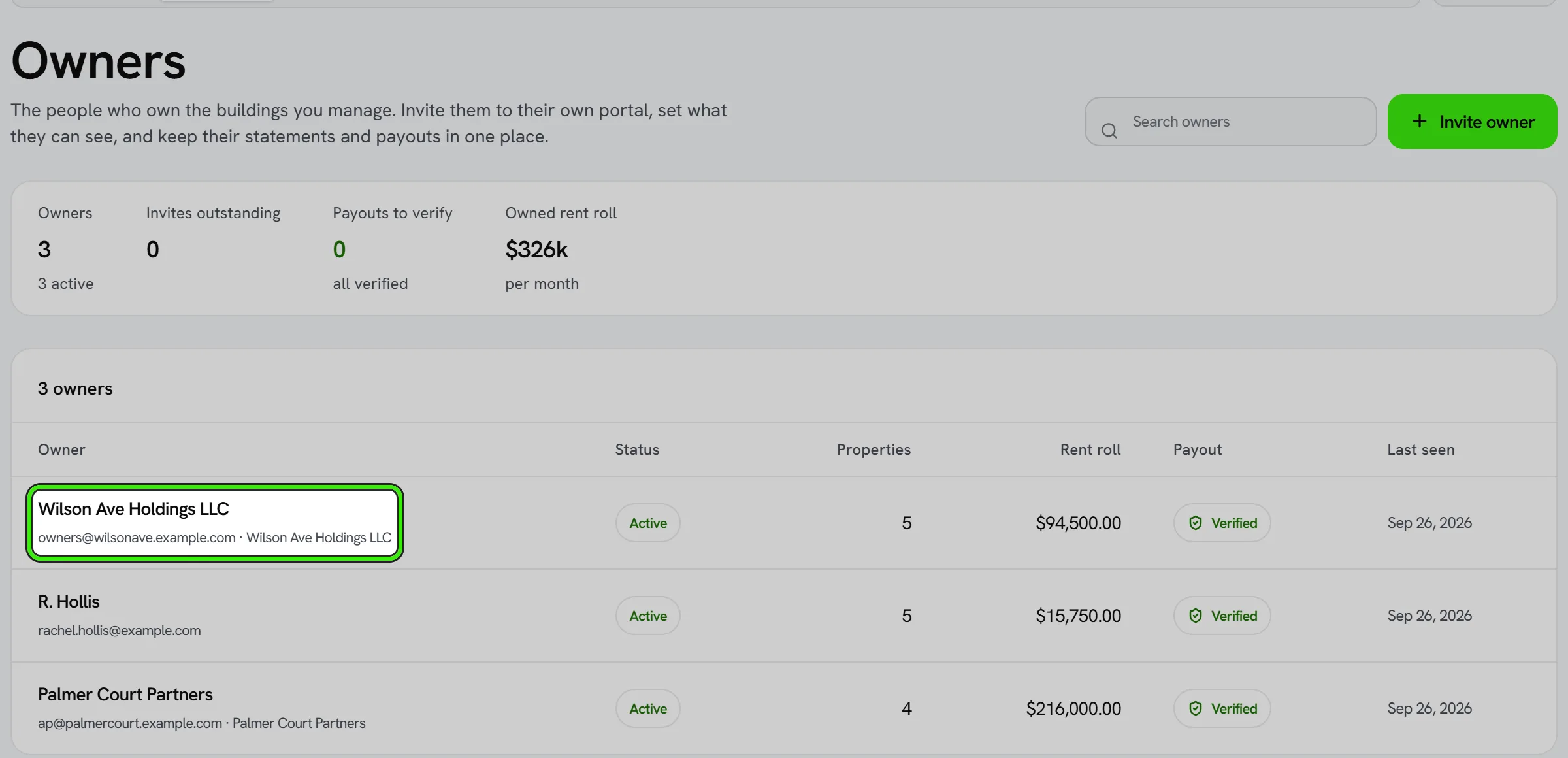Viewport: 1568px width, 758px height.
Task: Click the Last seen column header
Action: click(x=1421, y=450)
